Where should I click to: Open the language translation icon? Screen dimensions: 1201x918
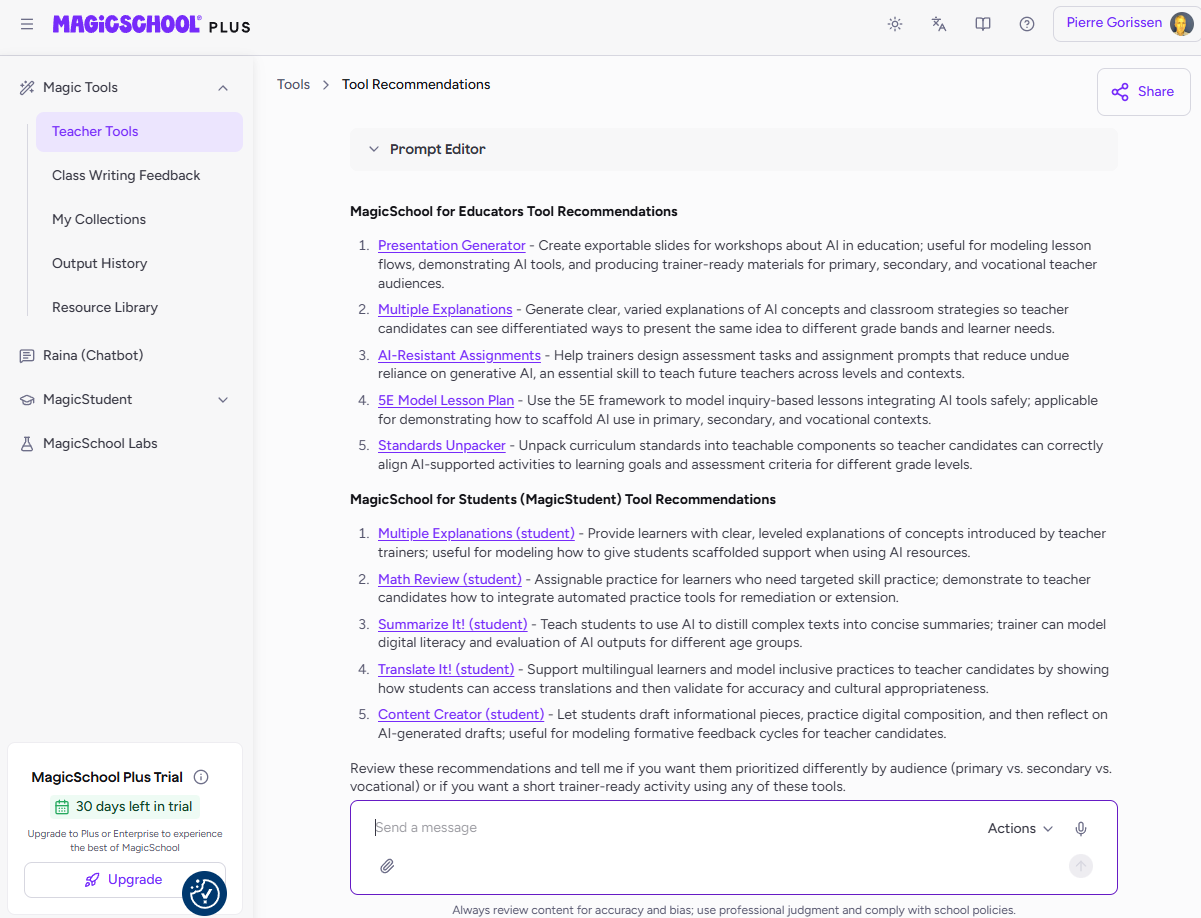pos(939,24)
